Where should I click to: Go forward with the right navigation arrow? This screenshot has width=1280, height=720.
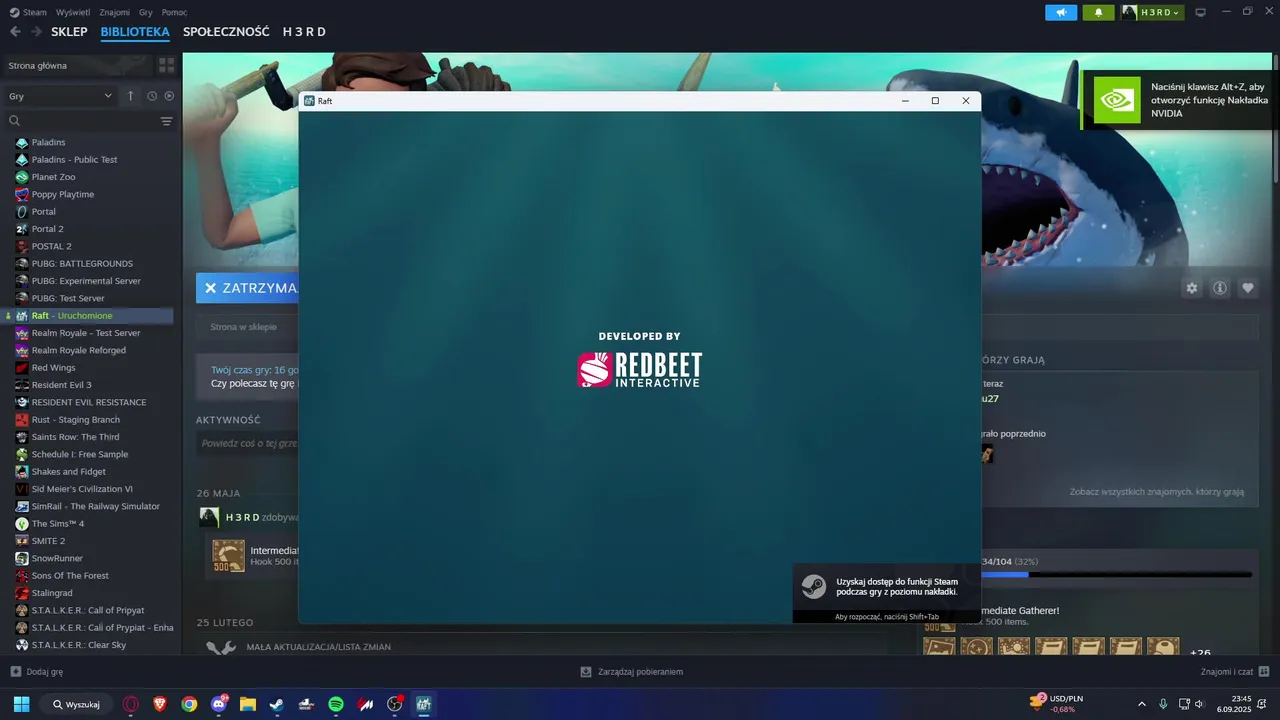36,32
